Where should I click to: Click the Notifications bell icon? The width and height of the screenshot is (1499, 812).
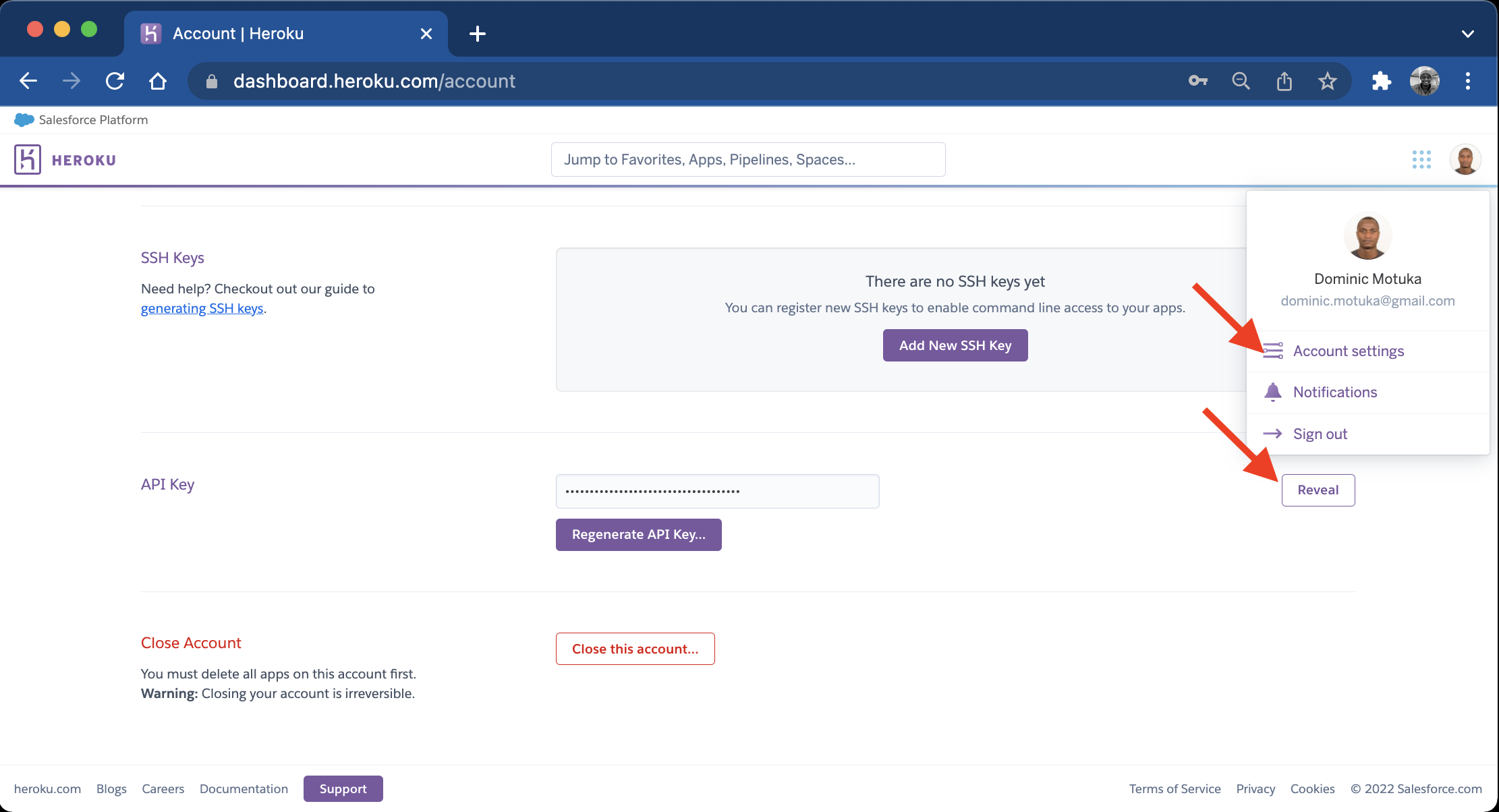[x=1273, y=392]
